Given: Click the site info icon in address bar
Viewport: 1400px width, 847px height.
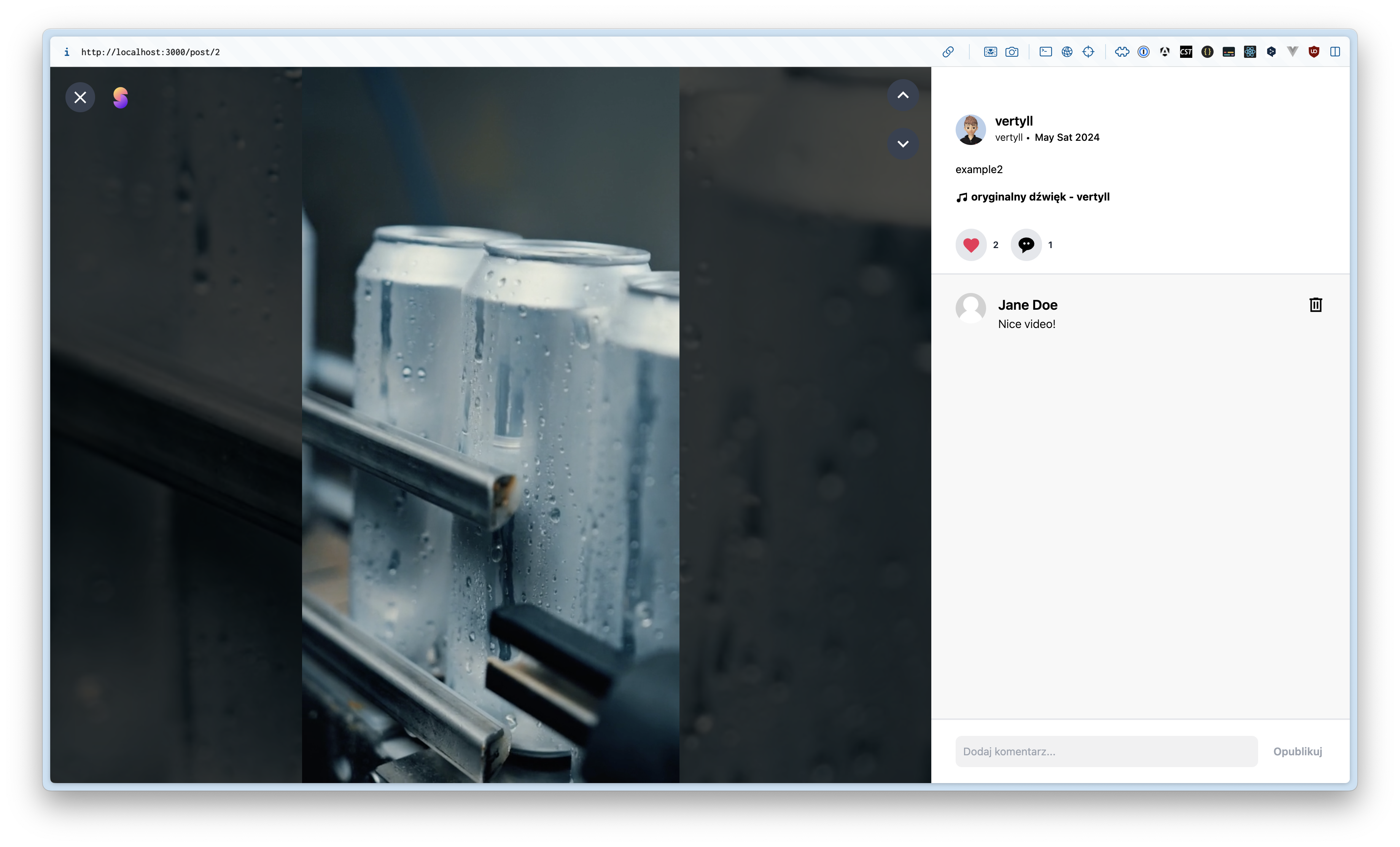Looking at the screenshot, I should click(67, 52).
